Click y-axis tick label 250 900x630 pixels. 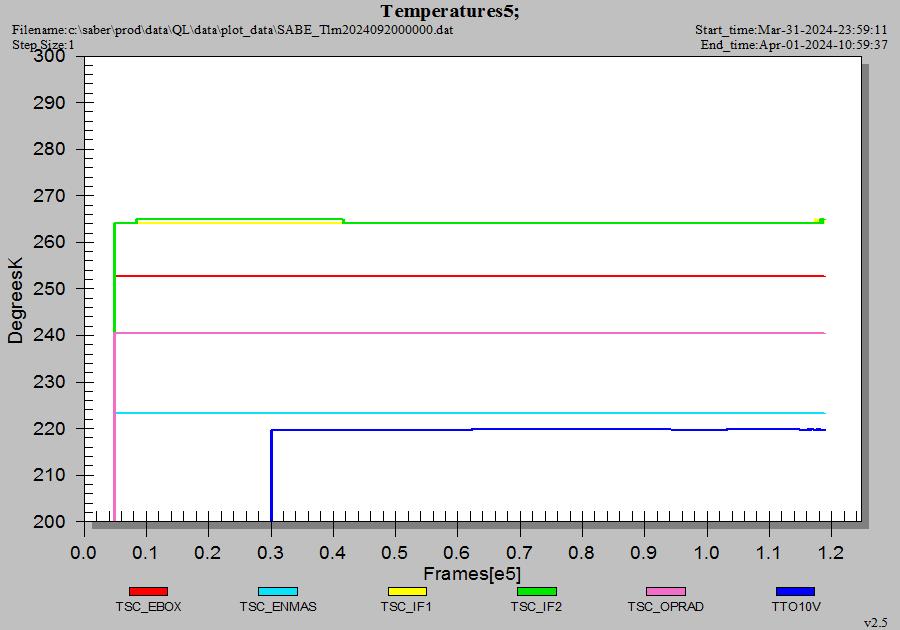(x=49, y=289)
